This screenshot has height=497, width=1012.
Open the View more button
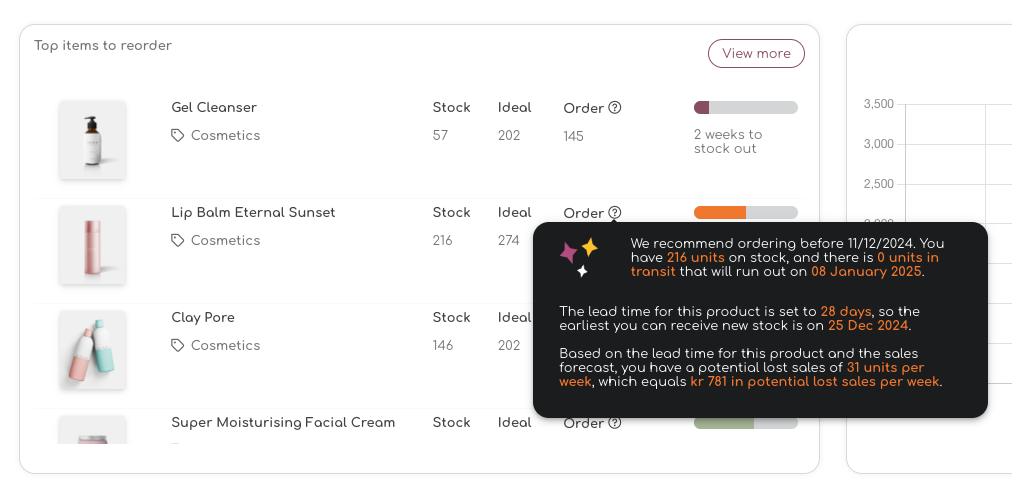click(x=756, y=54)
